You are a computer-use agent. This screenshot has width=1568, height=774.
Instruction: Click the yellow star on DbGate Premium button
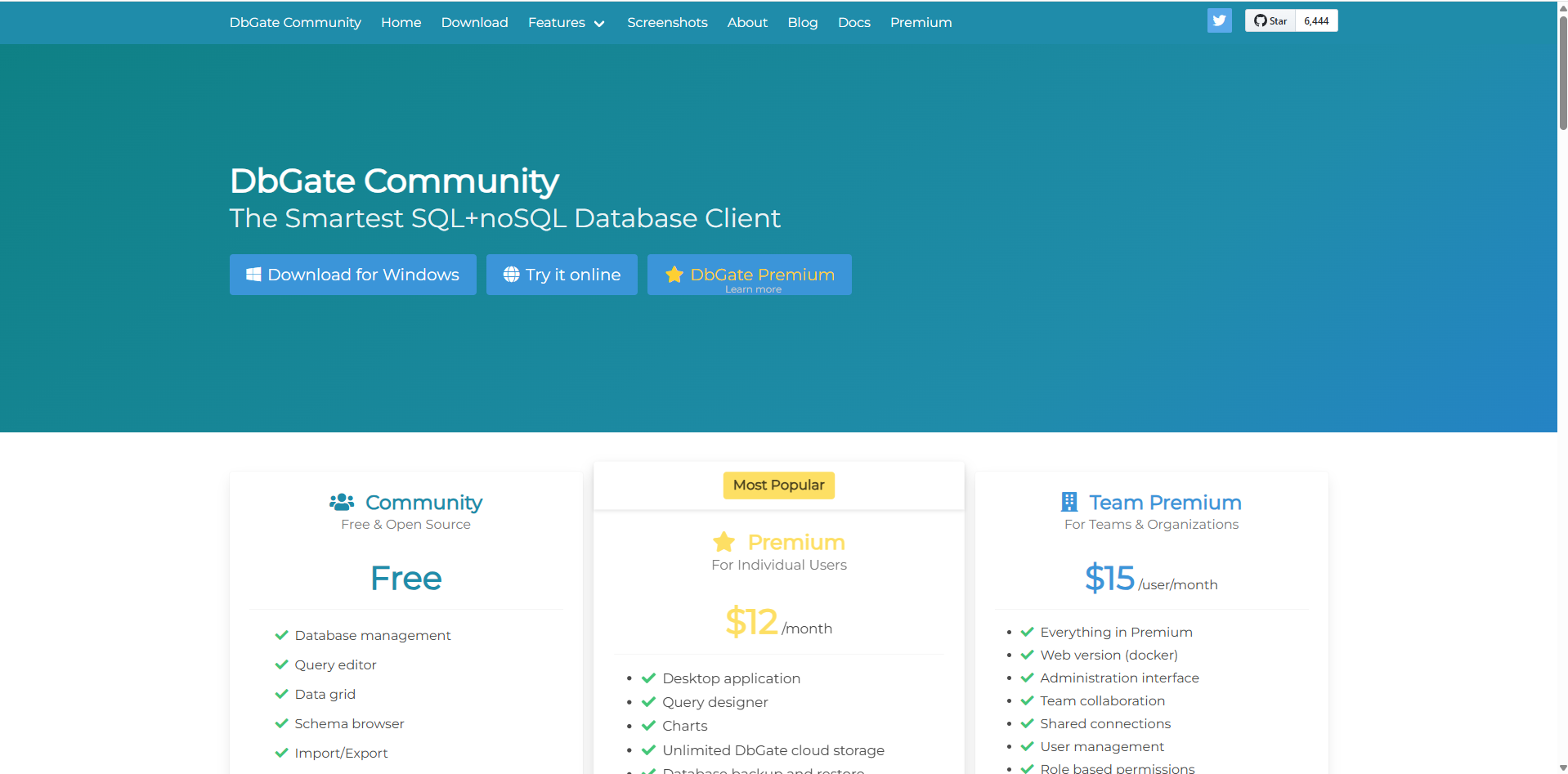tap(674, 275)
